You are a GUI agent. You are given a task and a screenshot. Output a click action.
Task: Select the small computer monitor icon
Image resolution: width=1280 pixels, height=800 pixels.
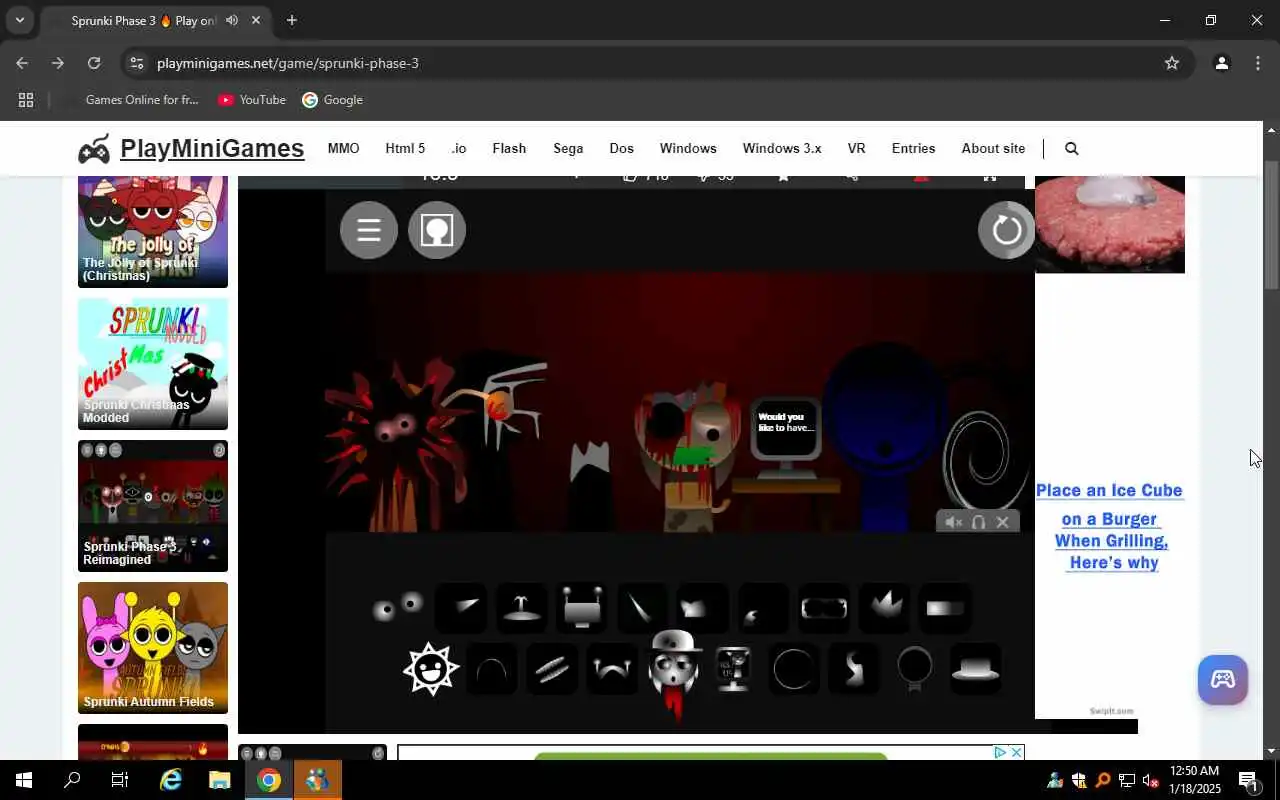(x=733, y=669)
